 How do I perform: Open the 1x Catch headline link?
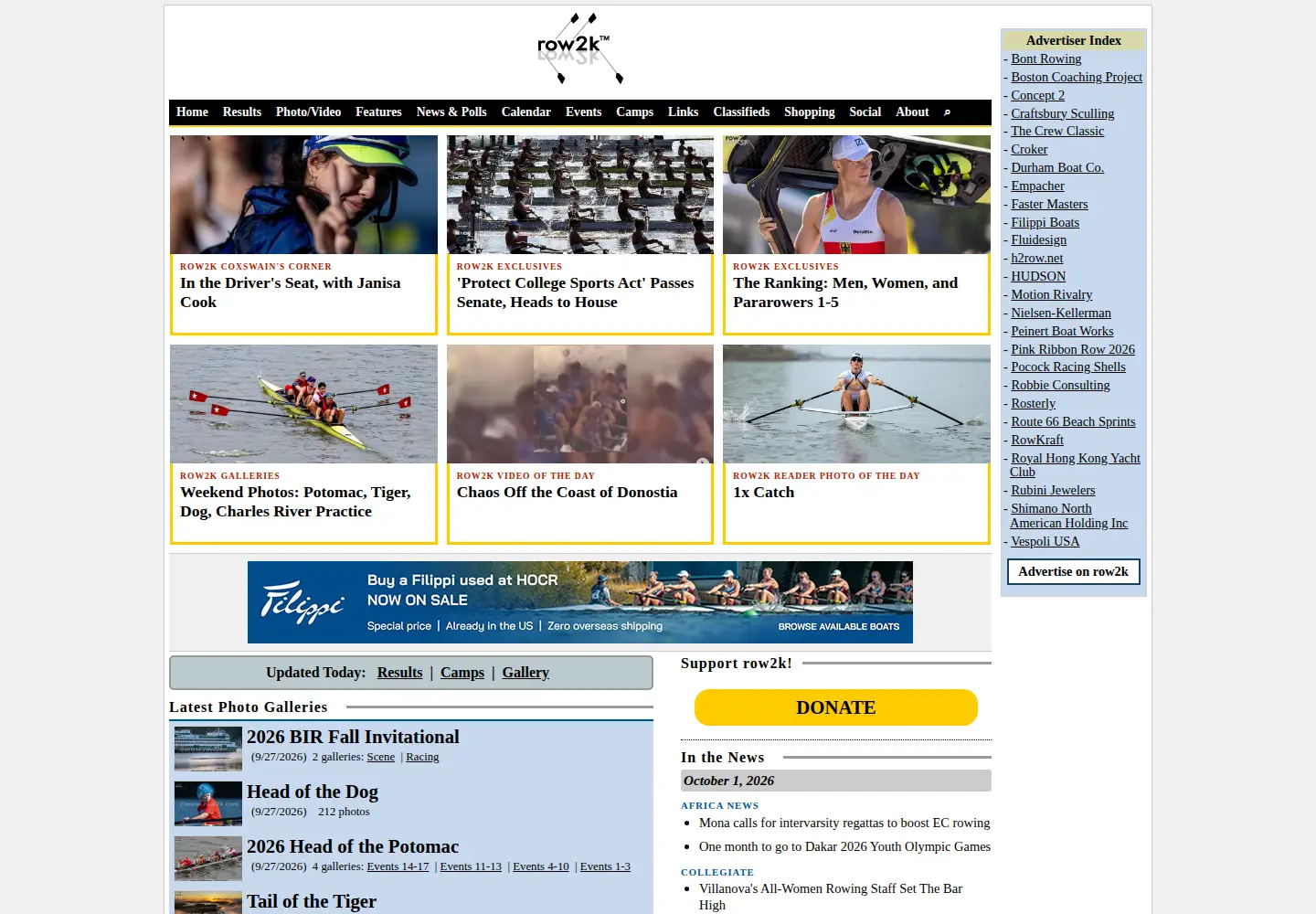tap(764, 492)
